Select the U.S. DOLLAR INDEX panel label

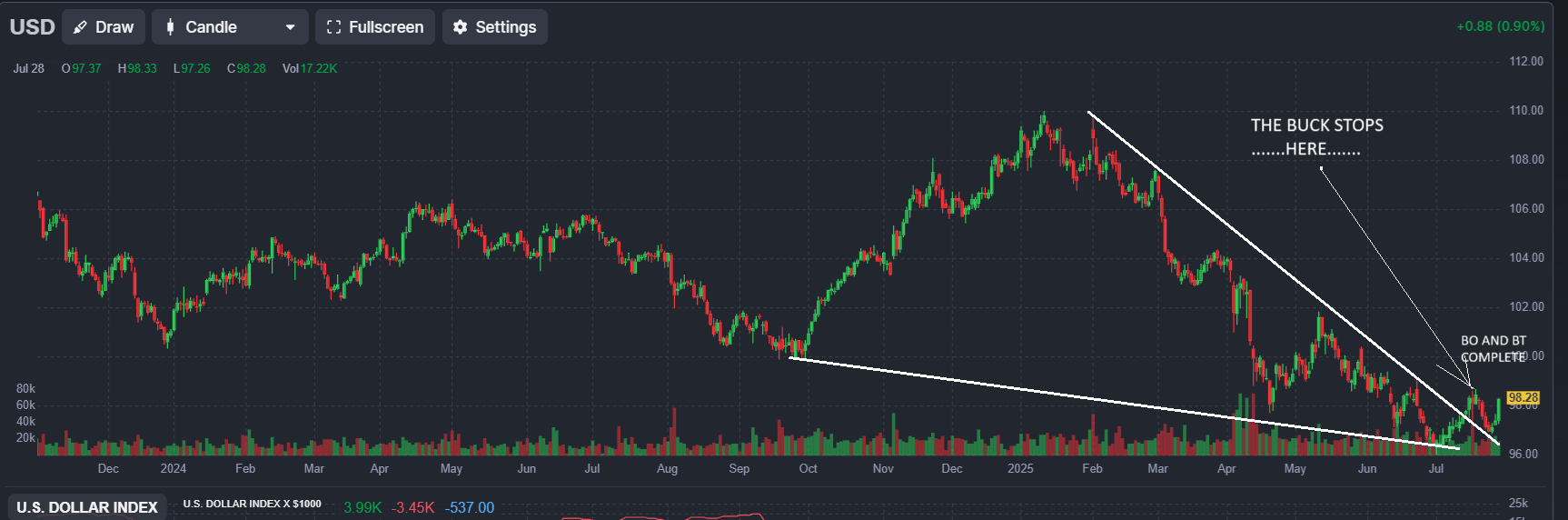[87, 507]
